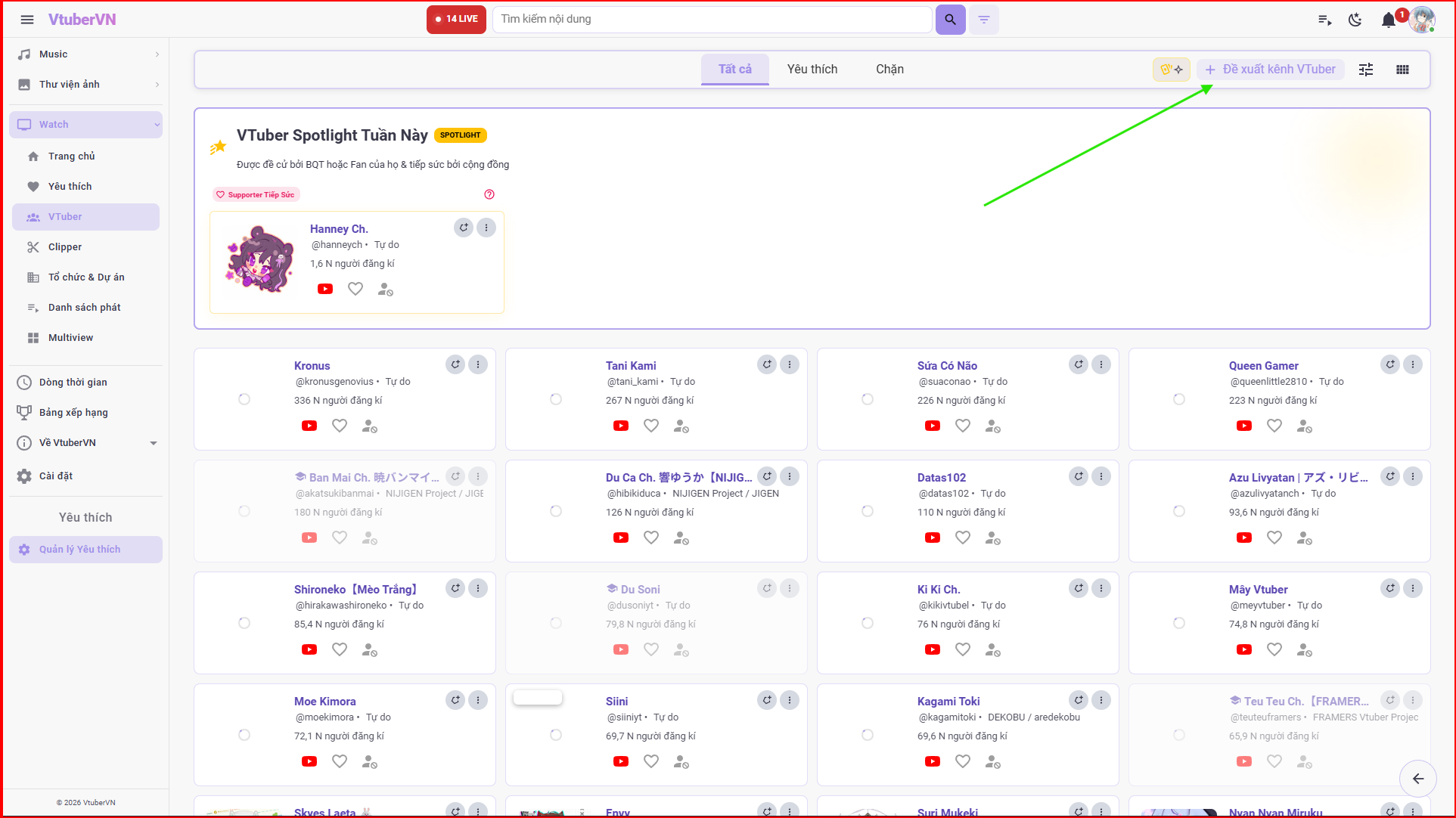This screenshot has width=1456, height=818.
Task: Click Hanney Ch. avatar thumbnail
Action: click(x=259, y=259)
